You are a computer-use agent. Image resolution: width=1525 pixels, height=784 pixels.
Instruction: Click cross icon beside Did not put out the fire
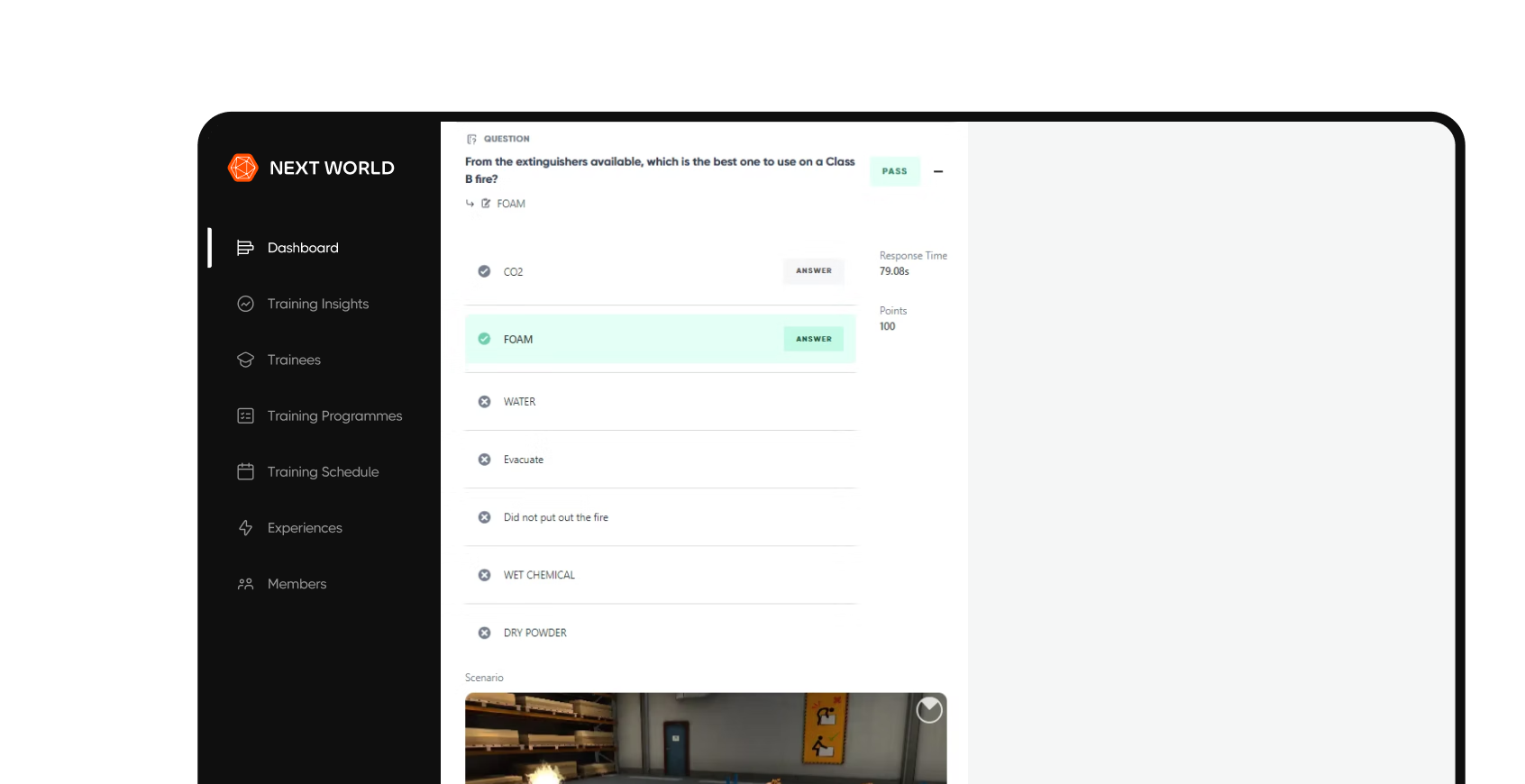[484, 517]
